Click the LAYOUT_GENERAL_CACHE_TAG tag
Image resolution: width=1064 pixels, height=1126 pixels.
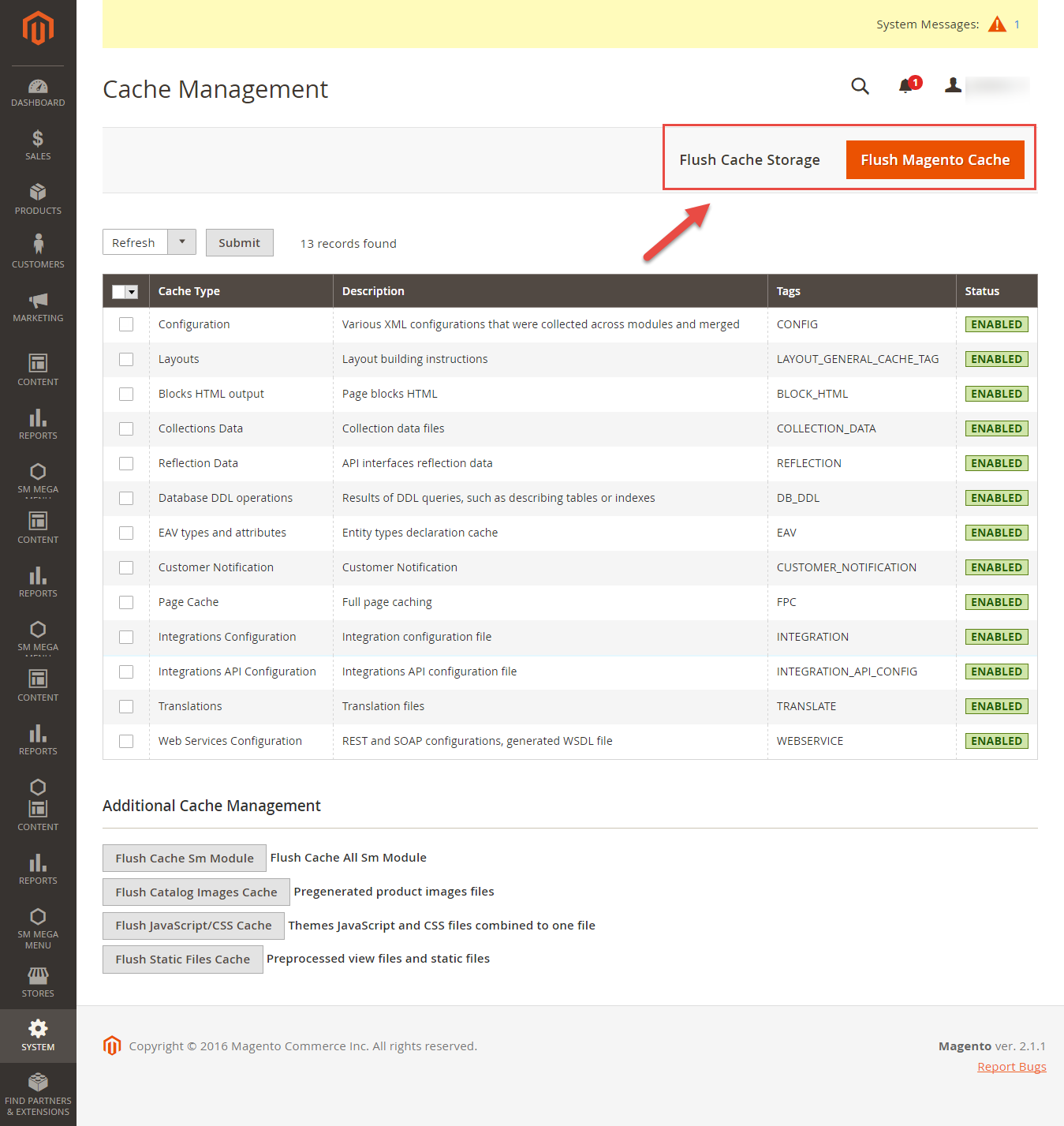pyautogui.click(x=858, y=359)
